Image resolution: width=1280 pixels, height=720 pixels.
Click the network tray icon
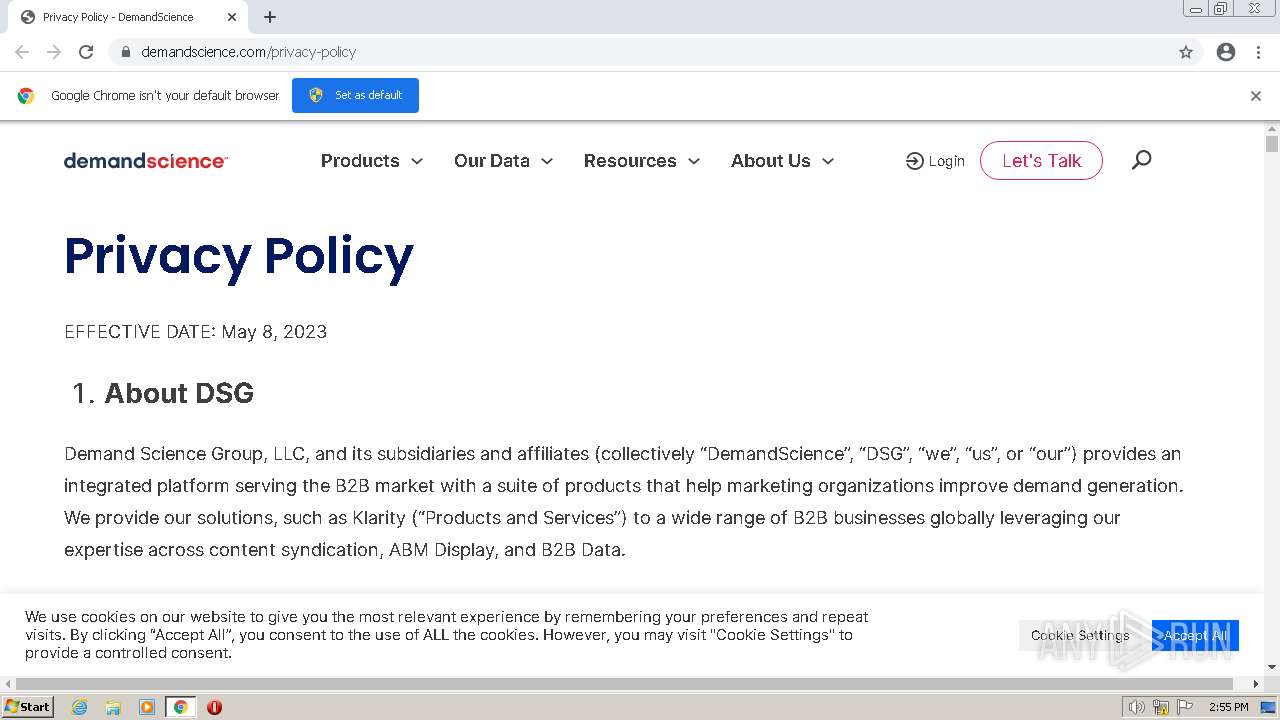[1161, 707]
